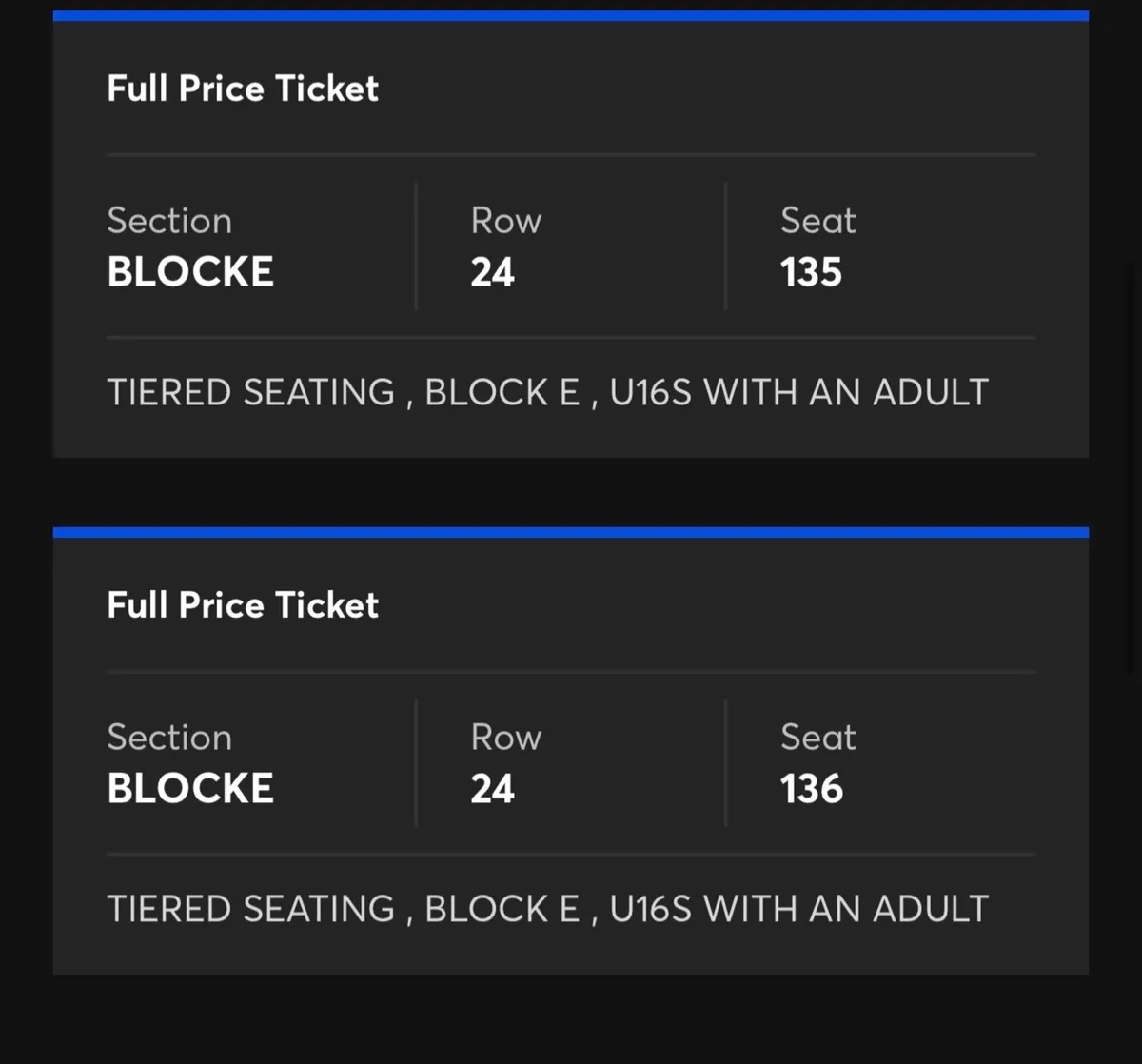
Task: Click the Full Price Ticket heading on the upper card
Action: [x=243, y=89]
